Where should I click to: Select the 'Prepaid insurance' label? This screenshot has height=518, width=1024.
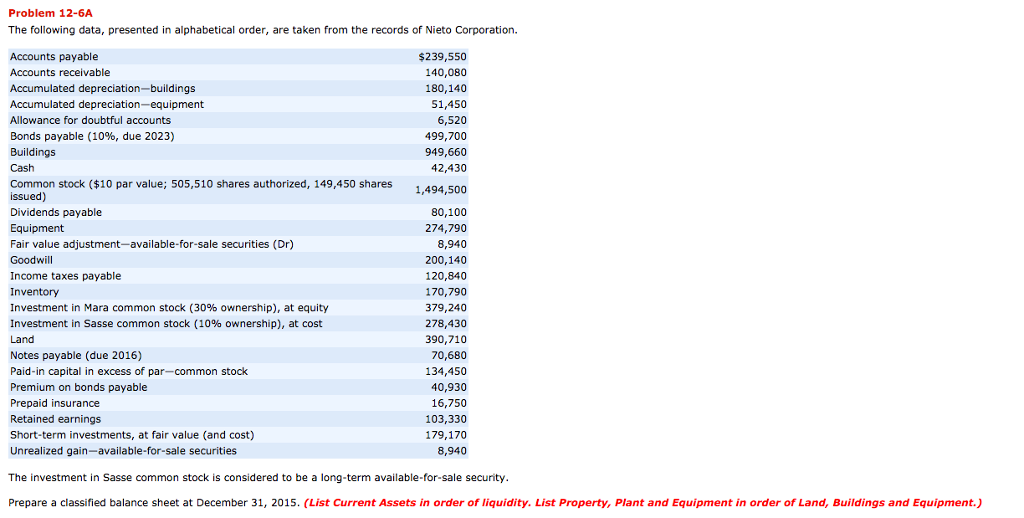tap(55, 404)
